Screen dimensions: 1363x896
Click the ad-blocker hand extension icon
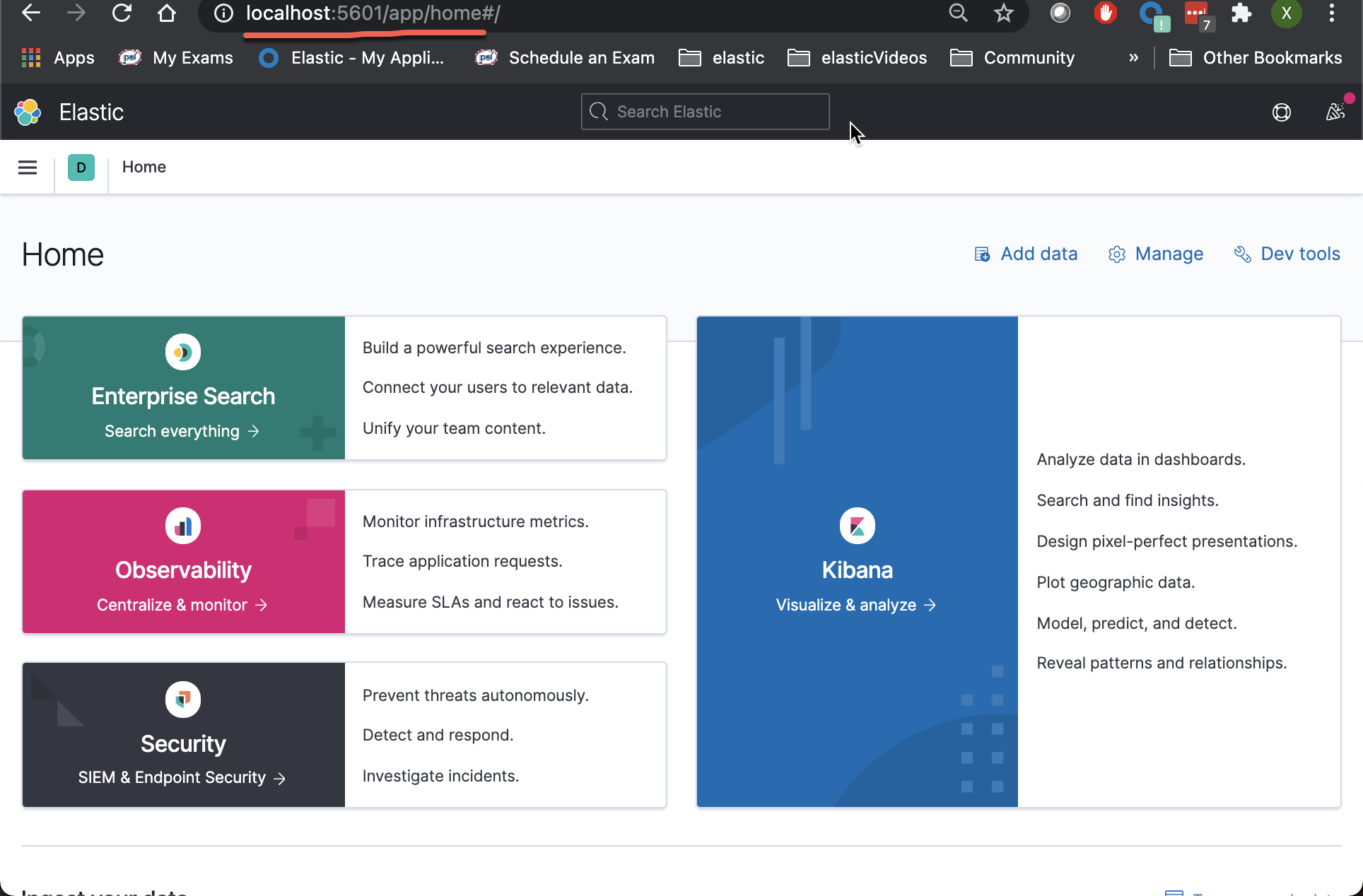(1105, 13)
